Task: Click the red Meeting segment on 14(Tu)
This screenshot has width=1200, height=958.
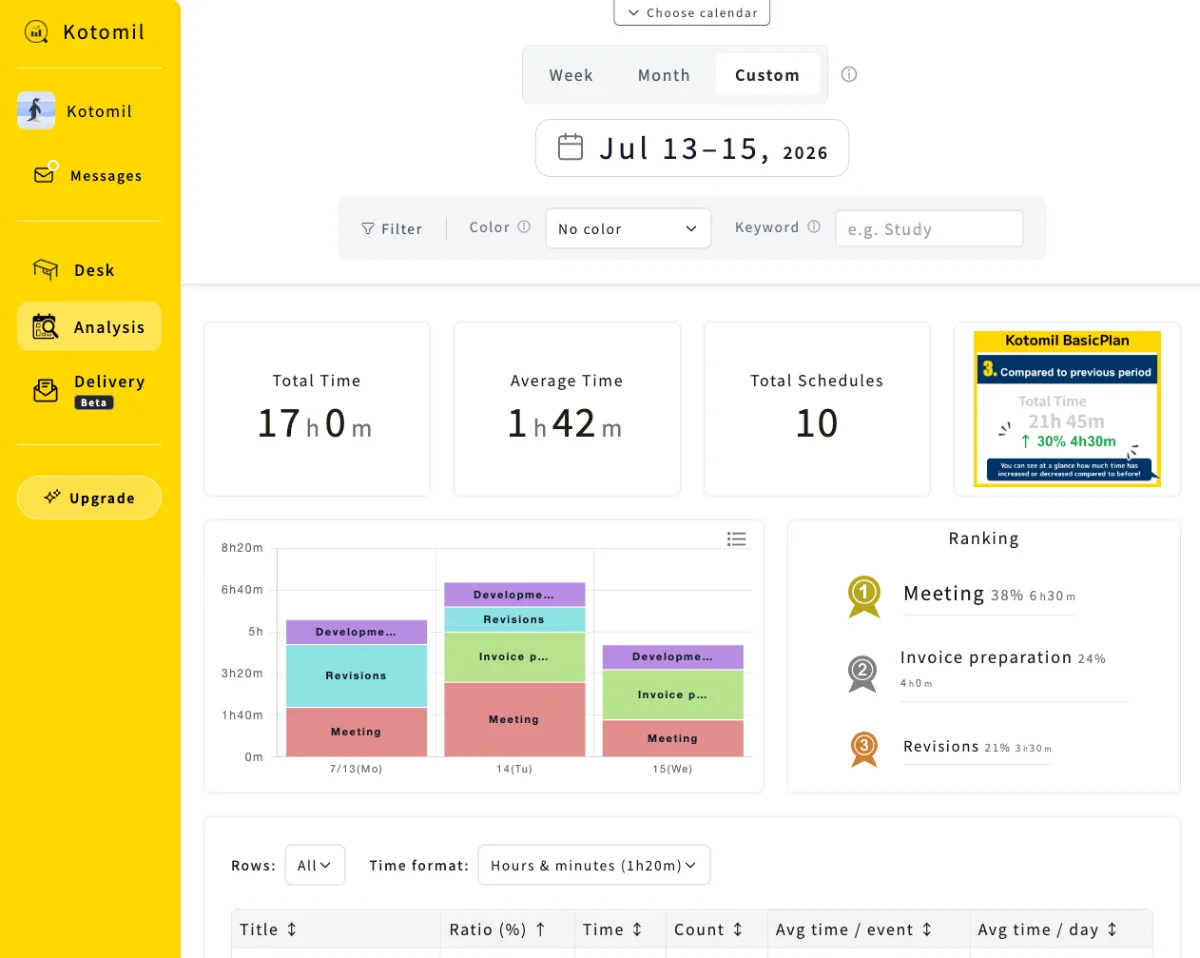Action: [x=515, y=719]
